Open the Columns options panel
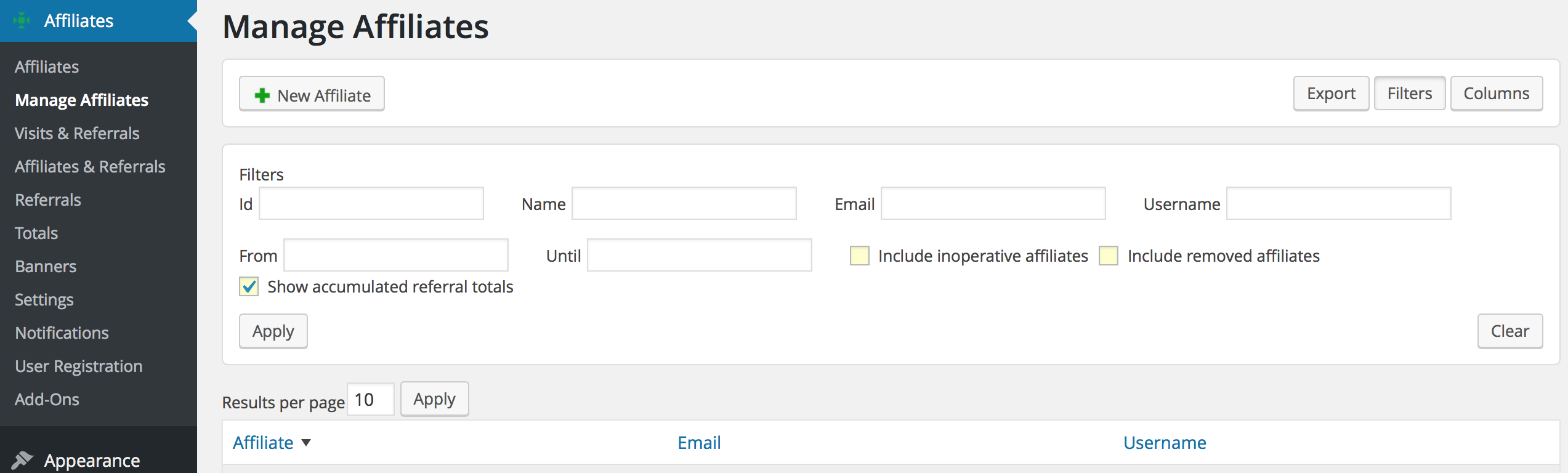 [x=1496, y=94]
